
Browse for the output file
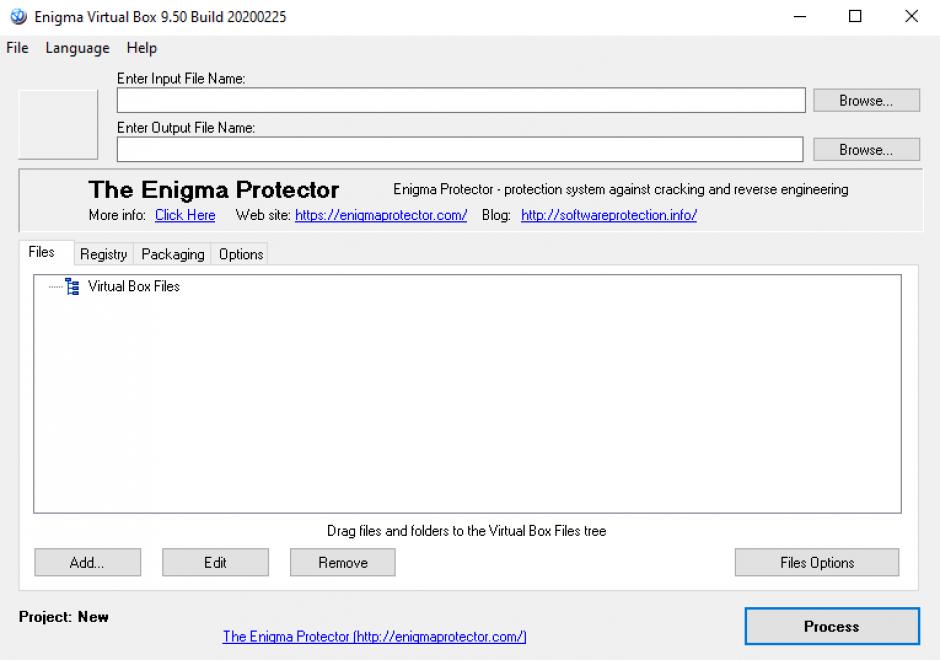[866, 150]
